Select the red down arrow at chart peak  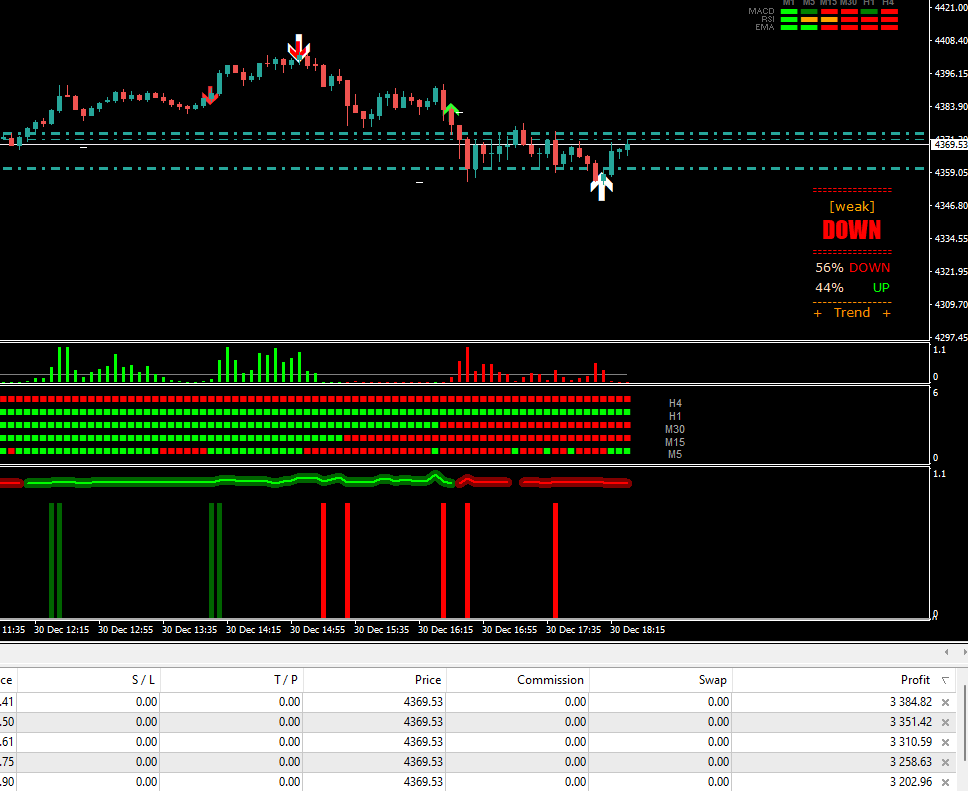pyautogui.click(x=298, y=48)
